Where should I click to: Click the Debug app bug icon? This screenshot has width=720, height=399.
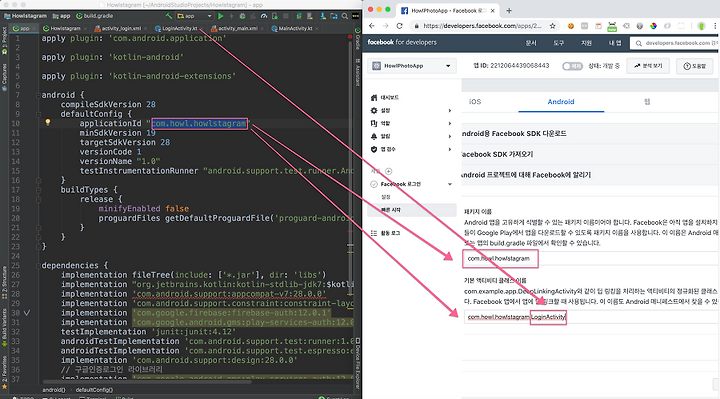pyautogui.click(x=242, y=16)
